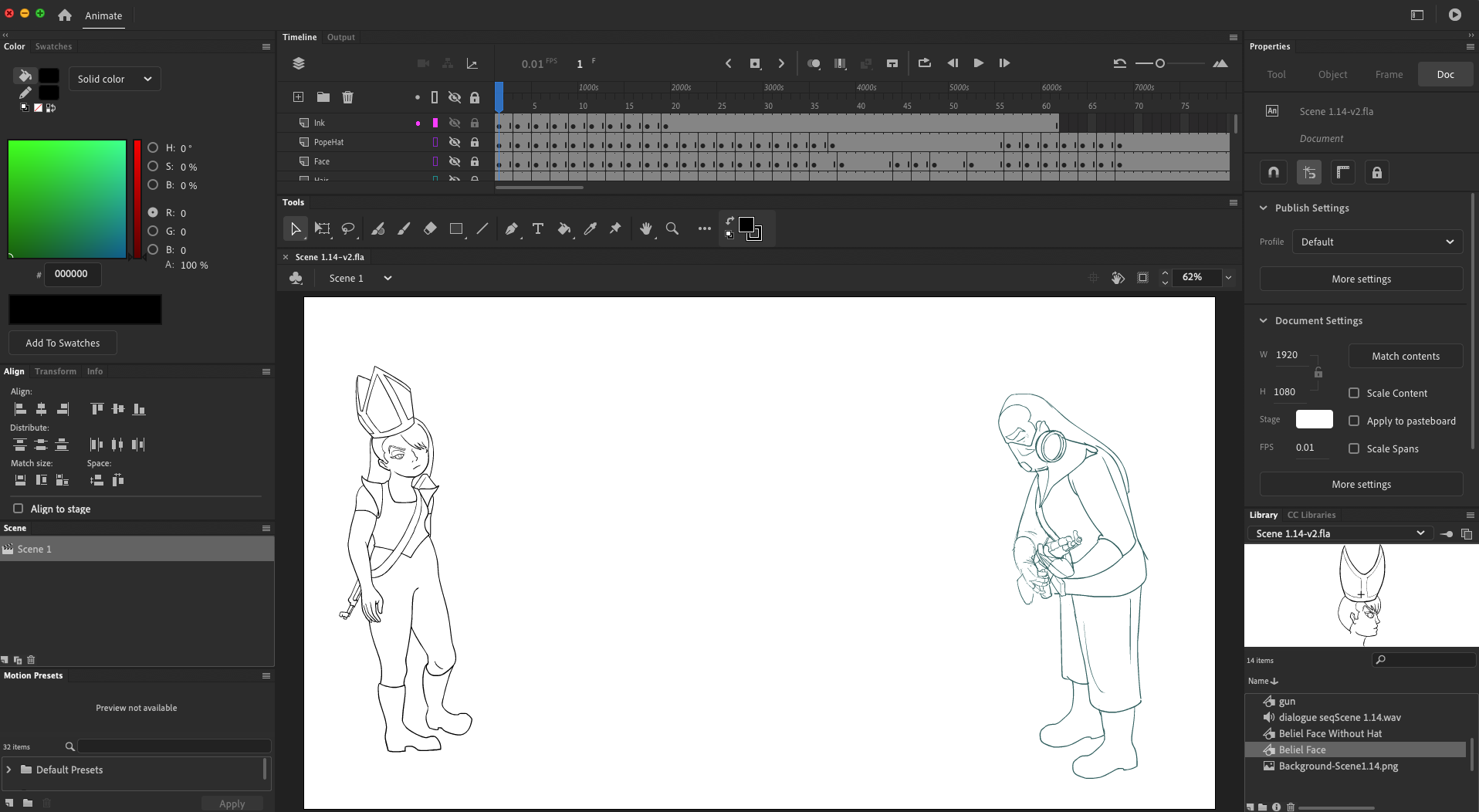
Task: Select the Paint Bucket tool
Action: coord(564,229)
